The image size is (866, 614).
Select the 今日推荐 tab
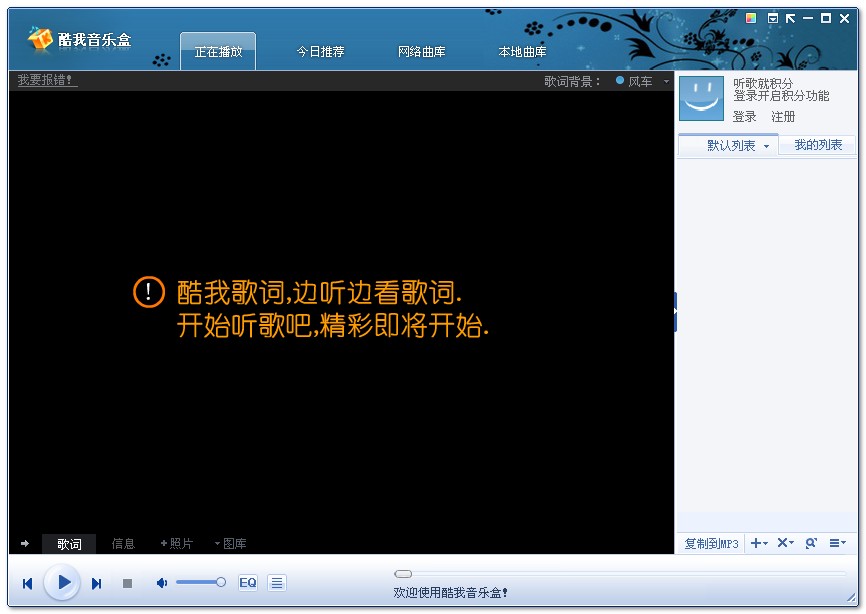(320, 52)
